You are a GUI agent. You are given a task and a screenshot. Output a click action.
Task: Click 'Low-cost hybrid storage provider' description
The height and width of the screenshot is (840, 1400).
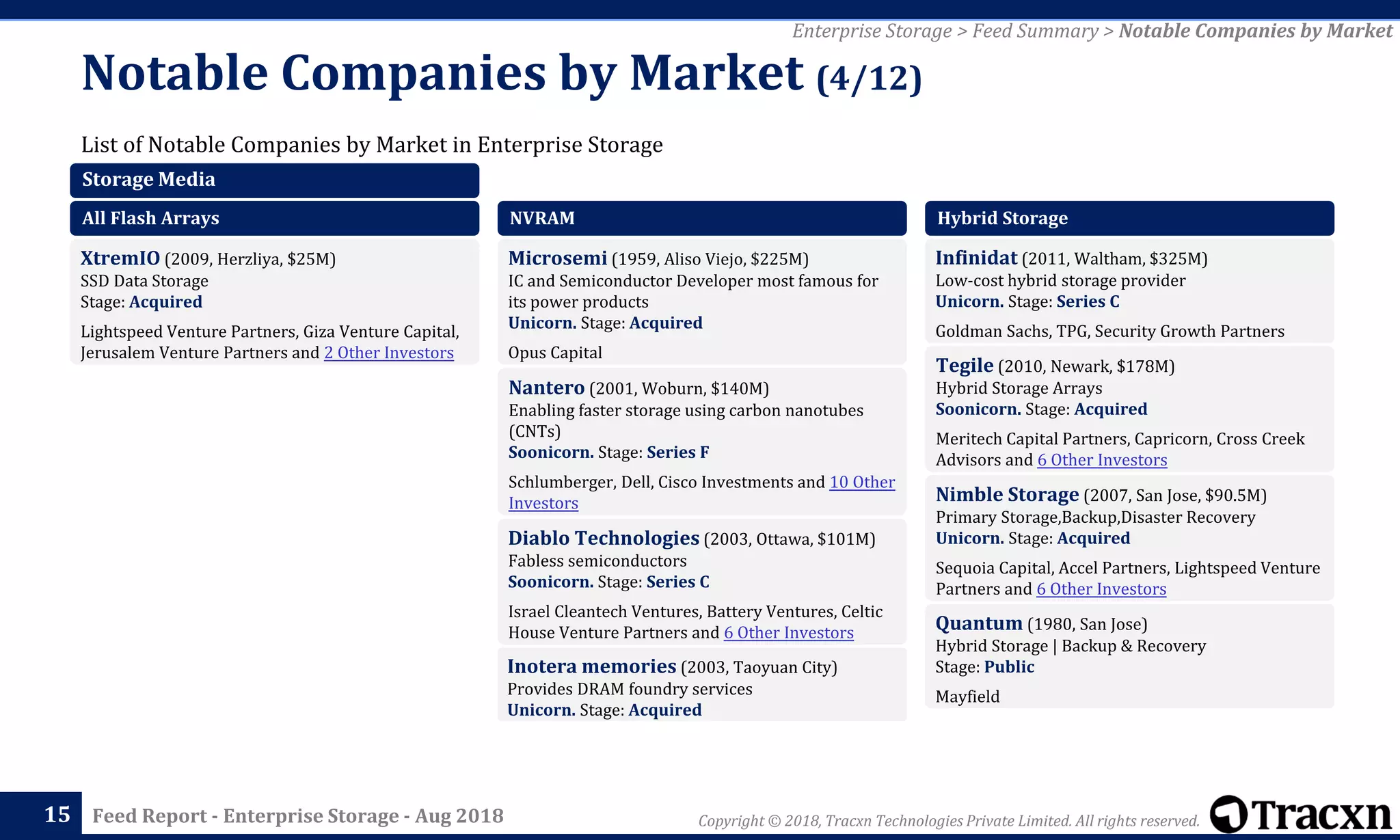[x=1060, y=281]
